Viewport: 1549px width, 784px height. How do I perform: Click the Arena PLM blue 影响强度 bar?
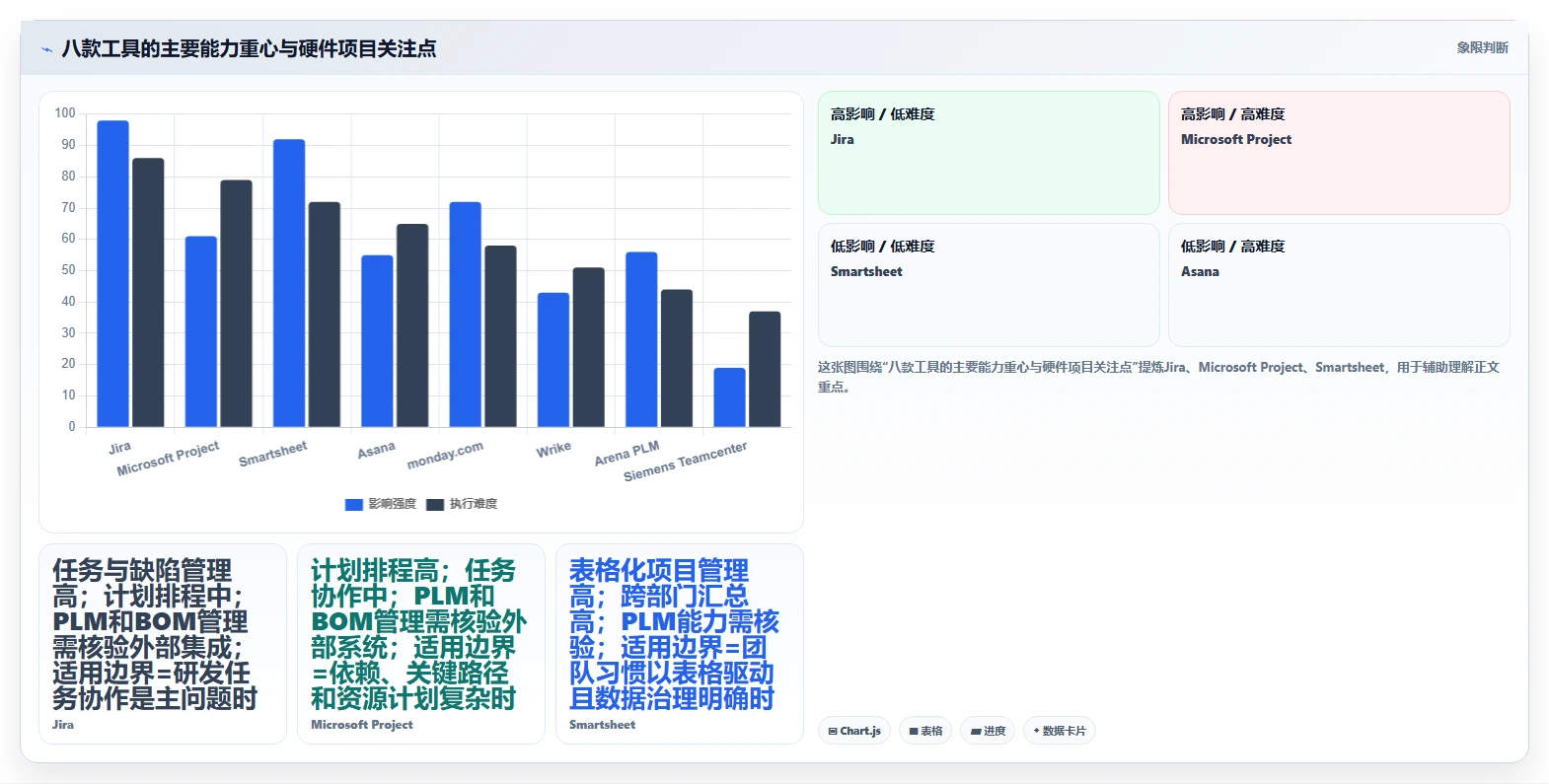[x=641, y=339]
